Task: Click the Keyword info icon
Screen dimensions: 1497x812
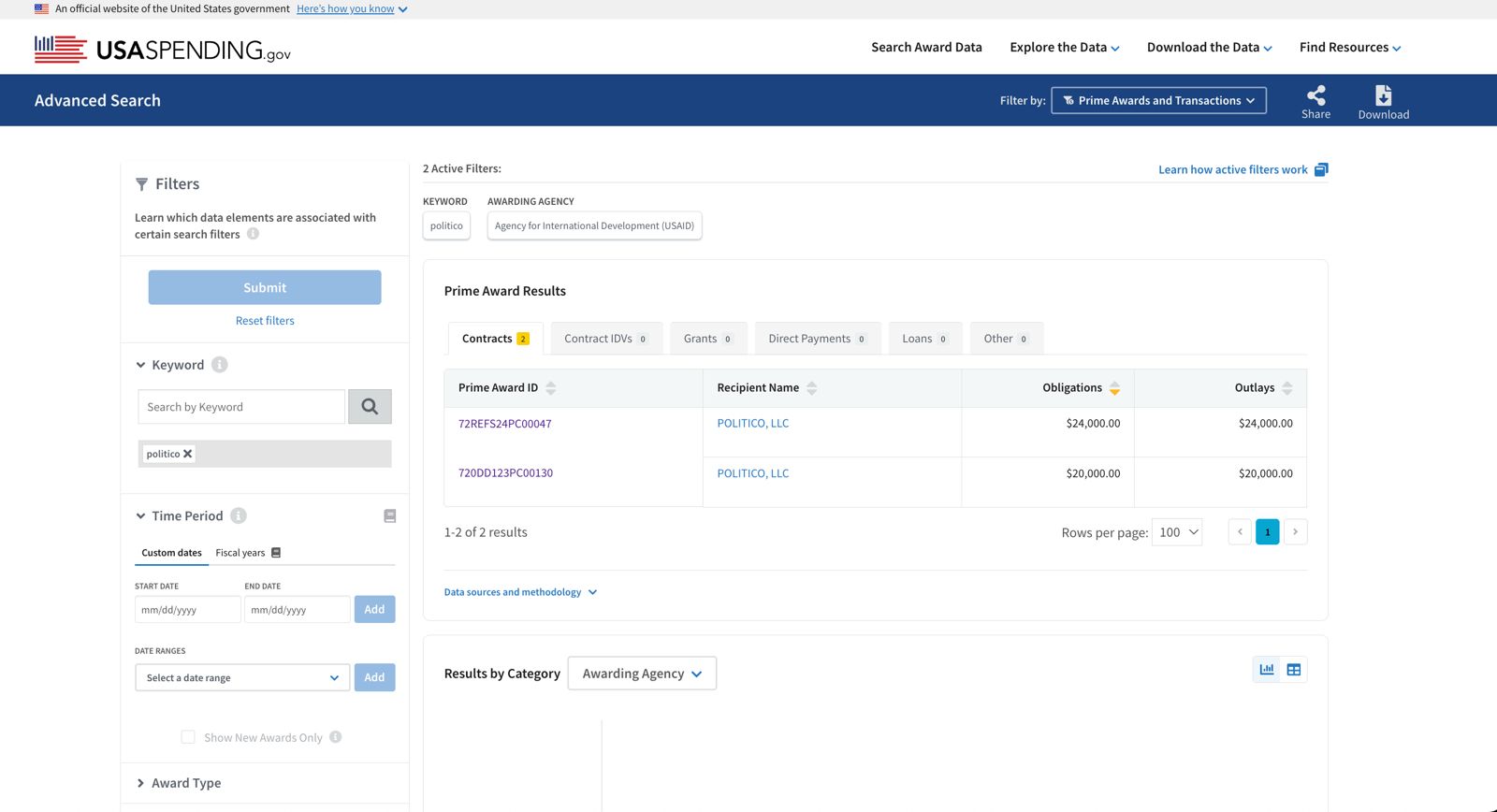Action: tap(220, 365)
